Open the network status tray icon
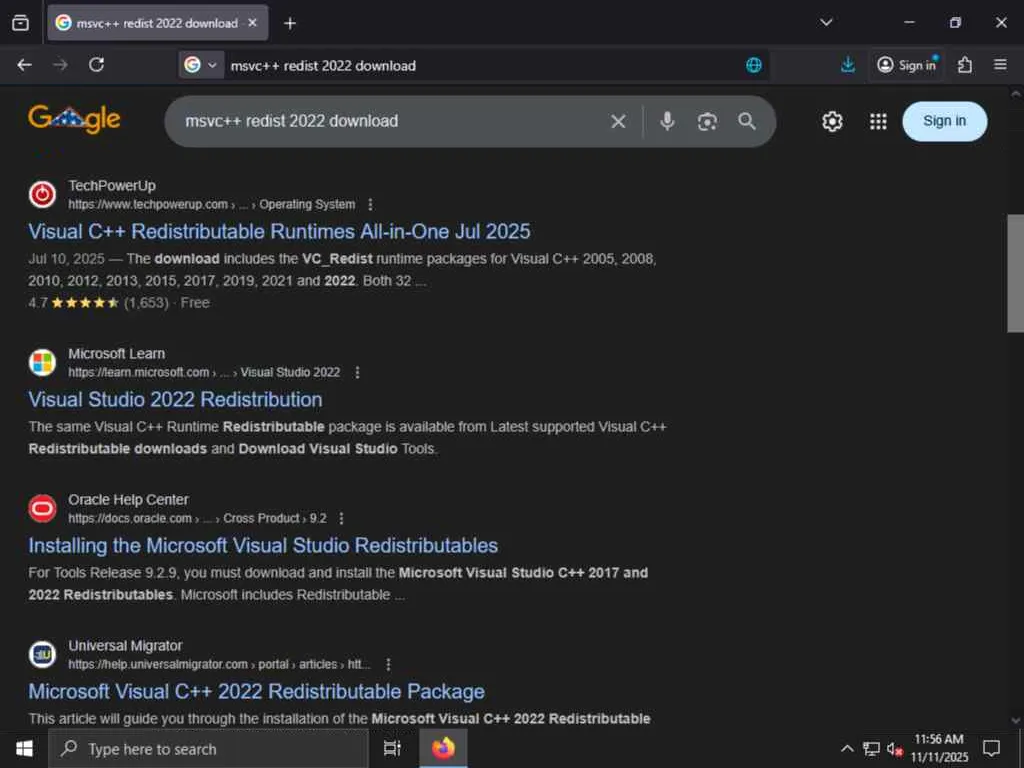Screen dimensions: 1024x768 (x=871, y=749)
